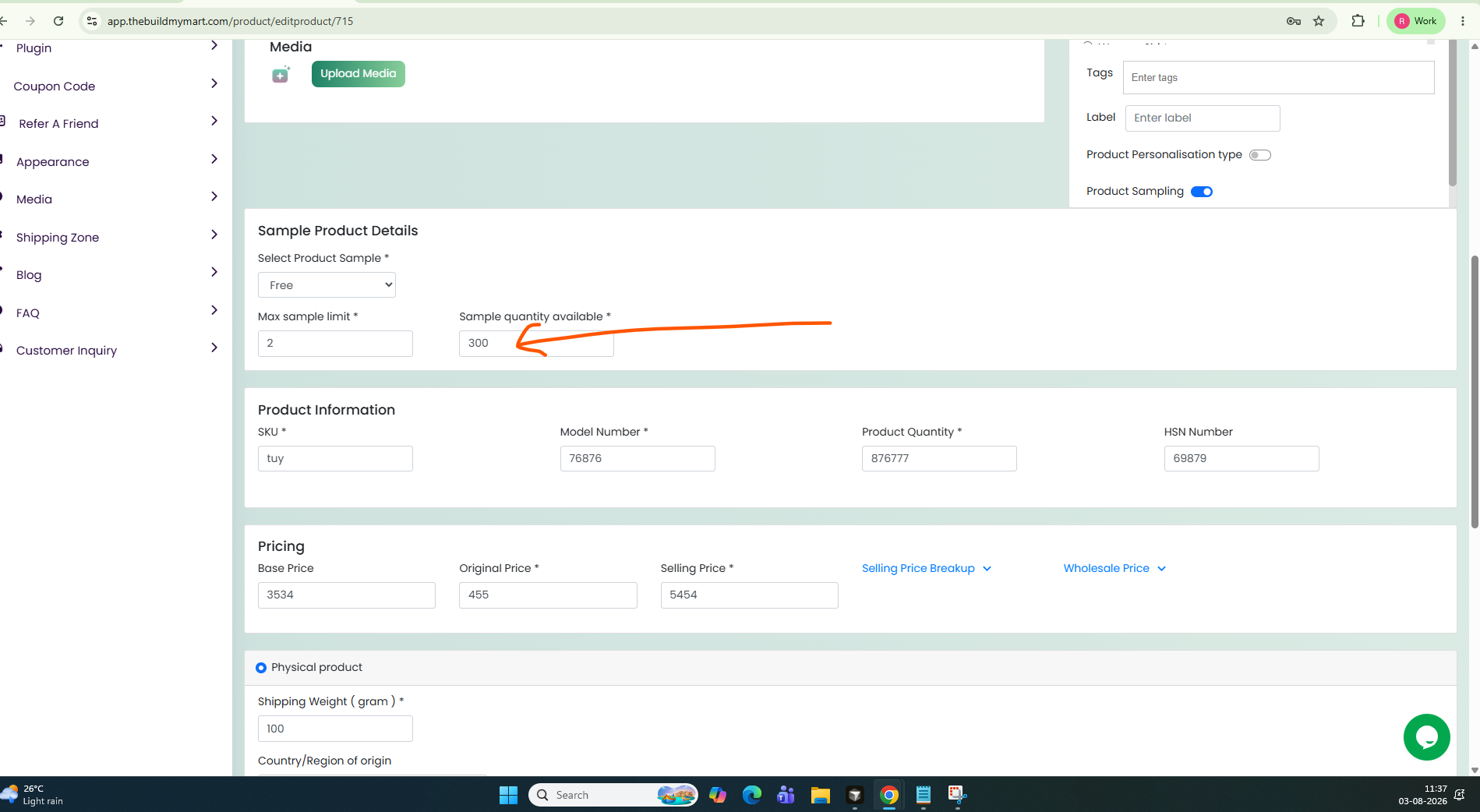Click the HSN Number field
The height and width of the screenshot is (812, 1480).
click(1242, 459)
